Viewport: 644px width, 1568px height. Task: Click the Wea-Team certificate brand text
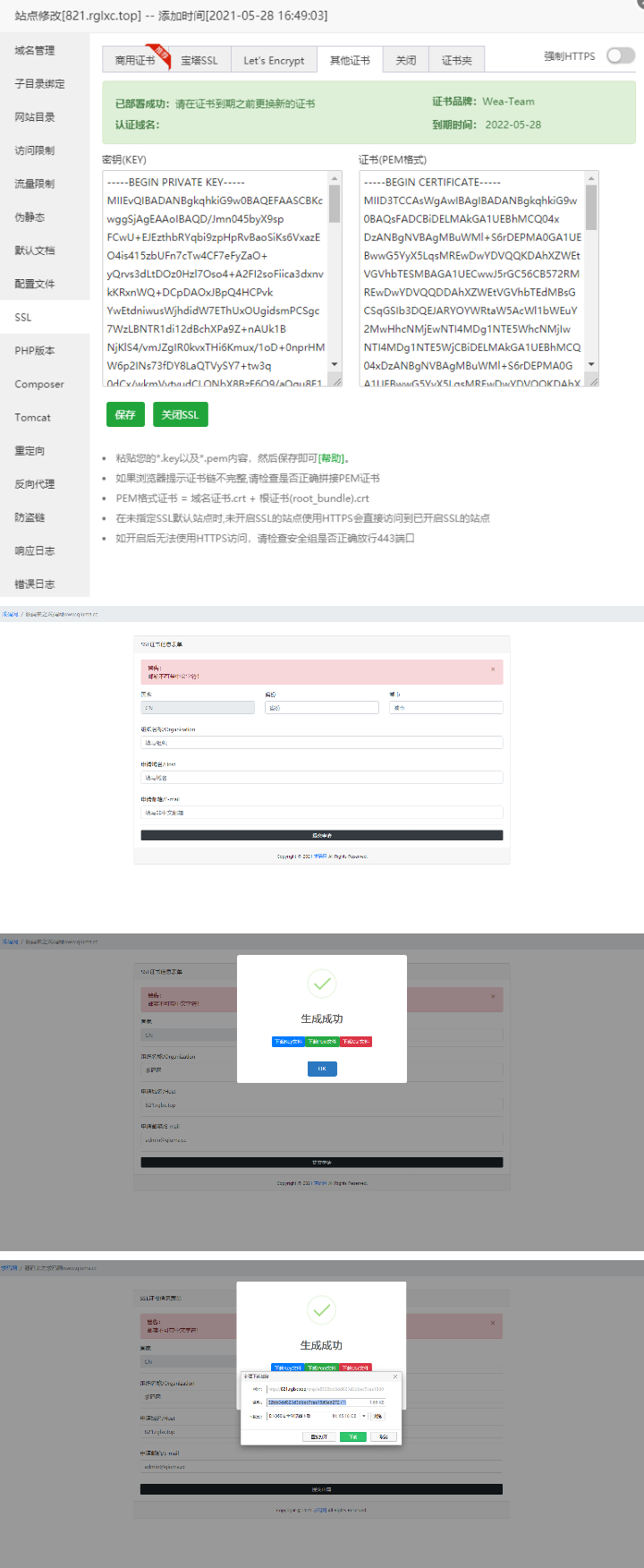point(508,101)
